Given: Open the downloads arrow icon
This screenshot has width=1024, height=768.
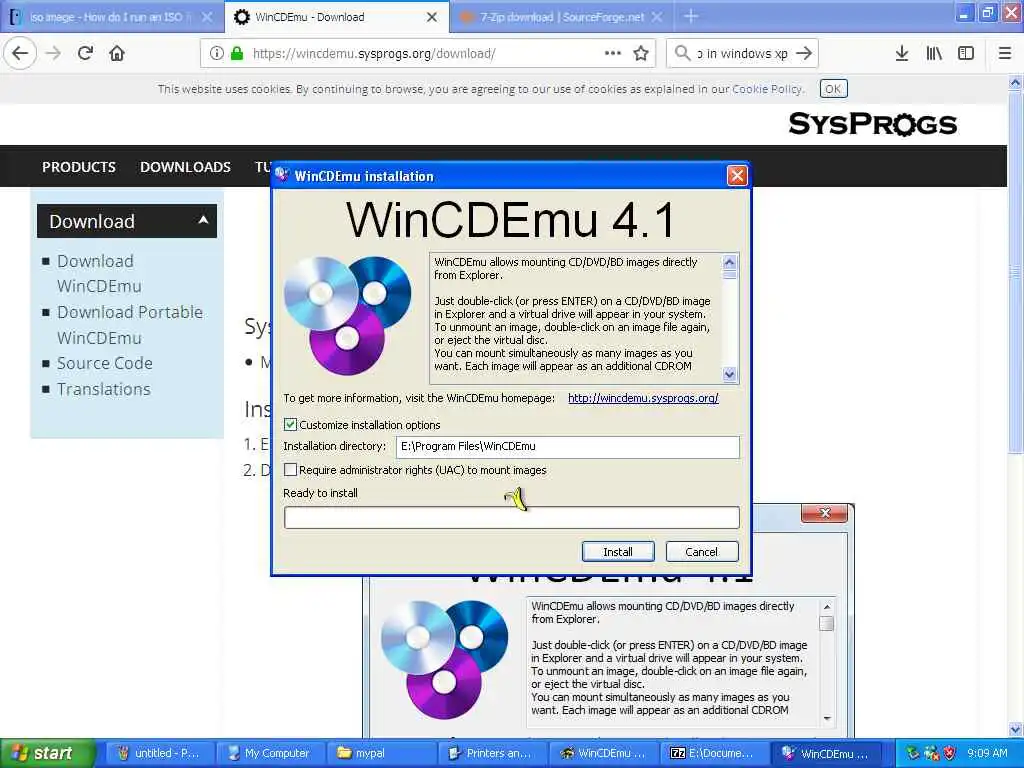Looking at the screenshot, I should pos(902,53).
